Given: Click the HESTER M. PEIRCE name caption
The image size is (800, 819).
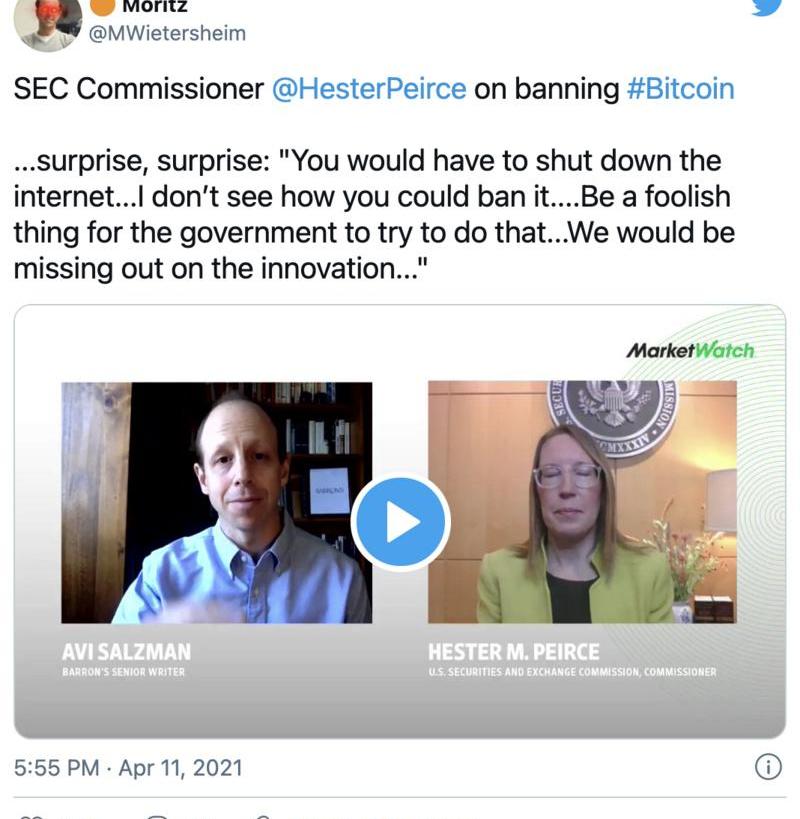Looking at the screenshot, I should tap(513, 652).
